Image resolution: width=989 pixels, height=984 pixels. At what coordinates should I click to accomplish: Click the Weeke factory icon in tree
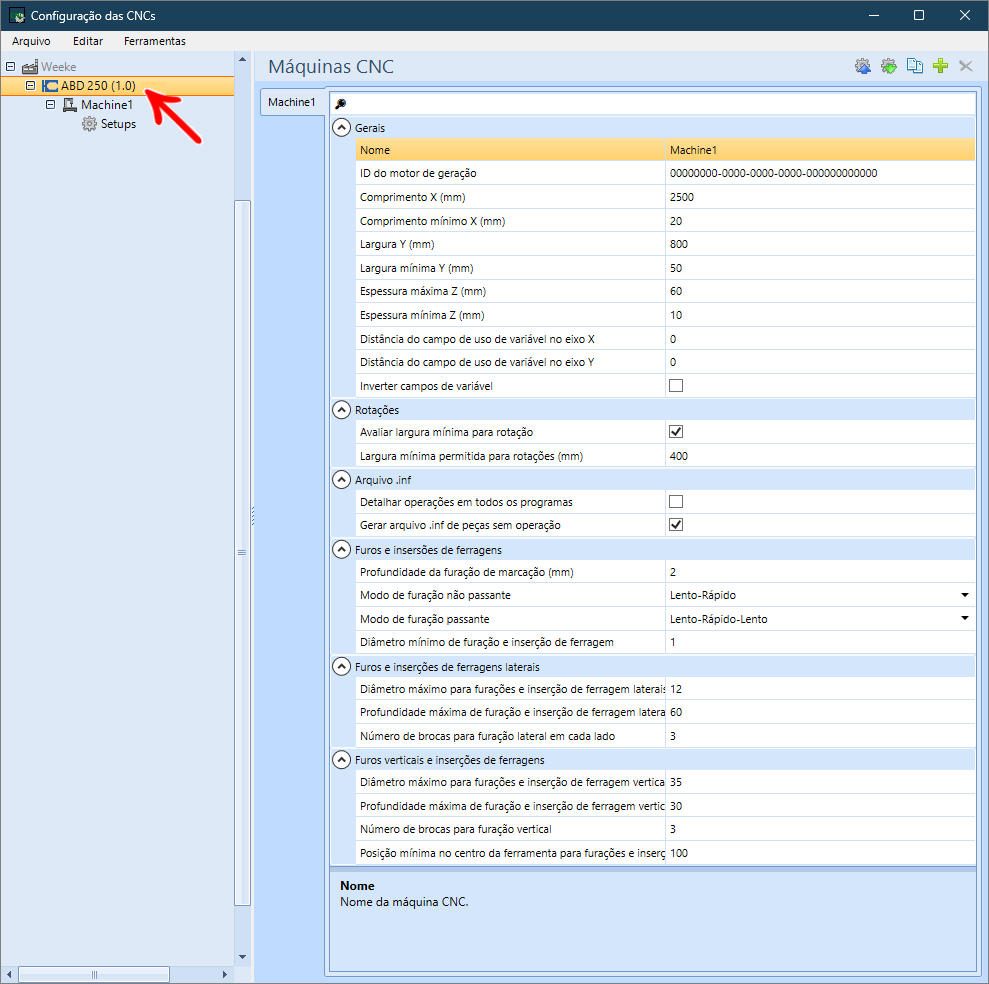[30, 66]
